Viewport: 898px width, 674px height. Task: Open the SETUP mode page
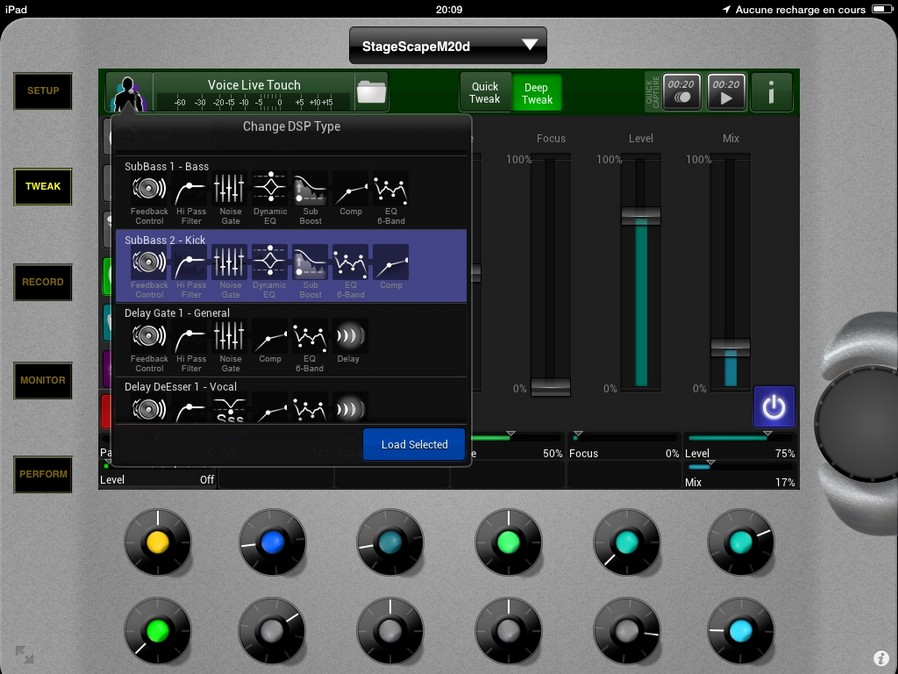[x=43, y=91]
